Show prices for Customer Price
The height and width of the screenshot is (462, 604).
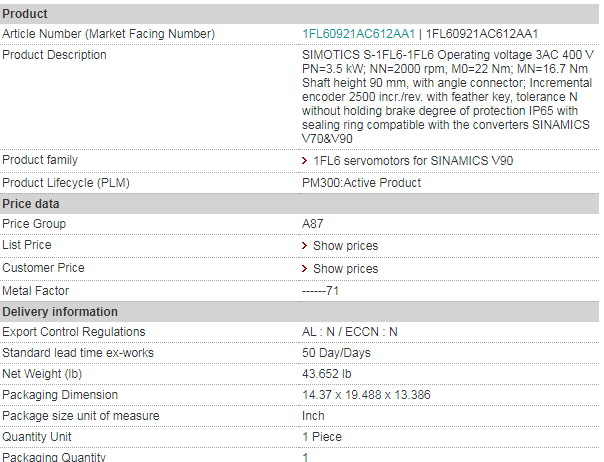[x=346, y=269]
